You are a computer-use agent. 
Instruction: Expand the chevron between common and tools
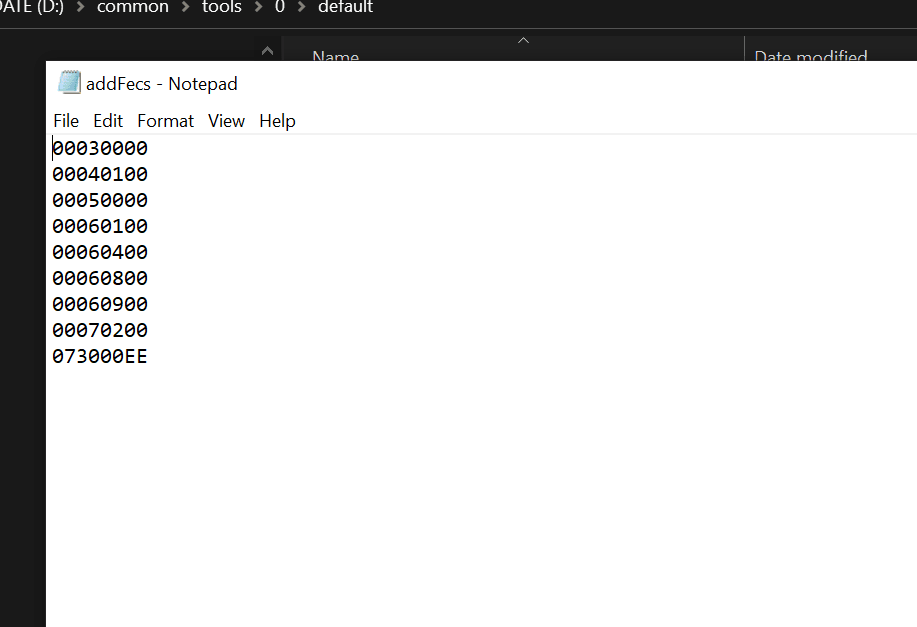coord(185,8)
